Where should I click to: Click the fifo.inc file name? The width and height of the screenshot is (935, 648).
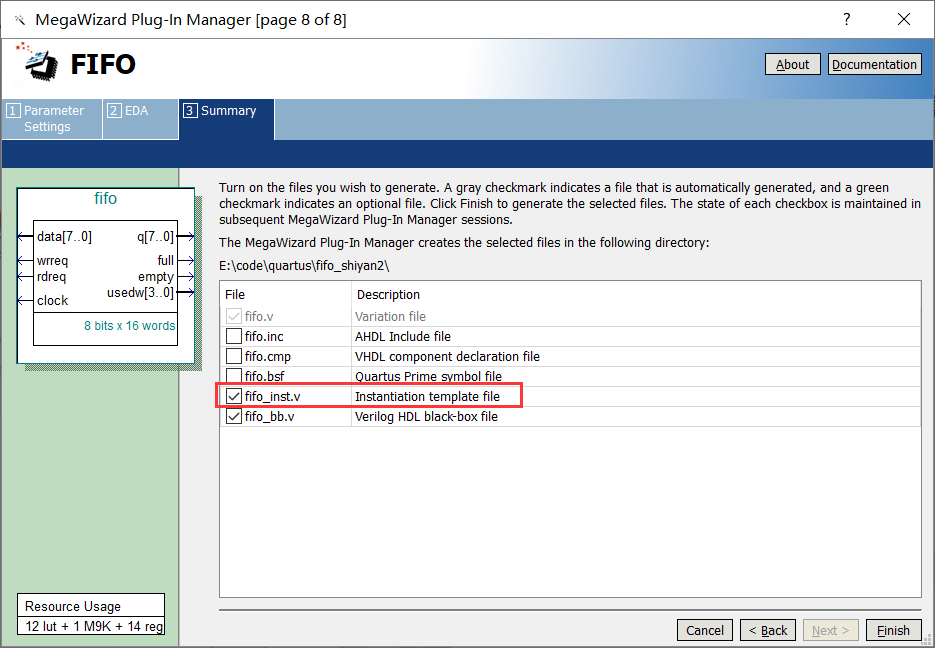click(x=264, y=336)
